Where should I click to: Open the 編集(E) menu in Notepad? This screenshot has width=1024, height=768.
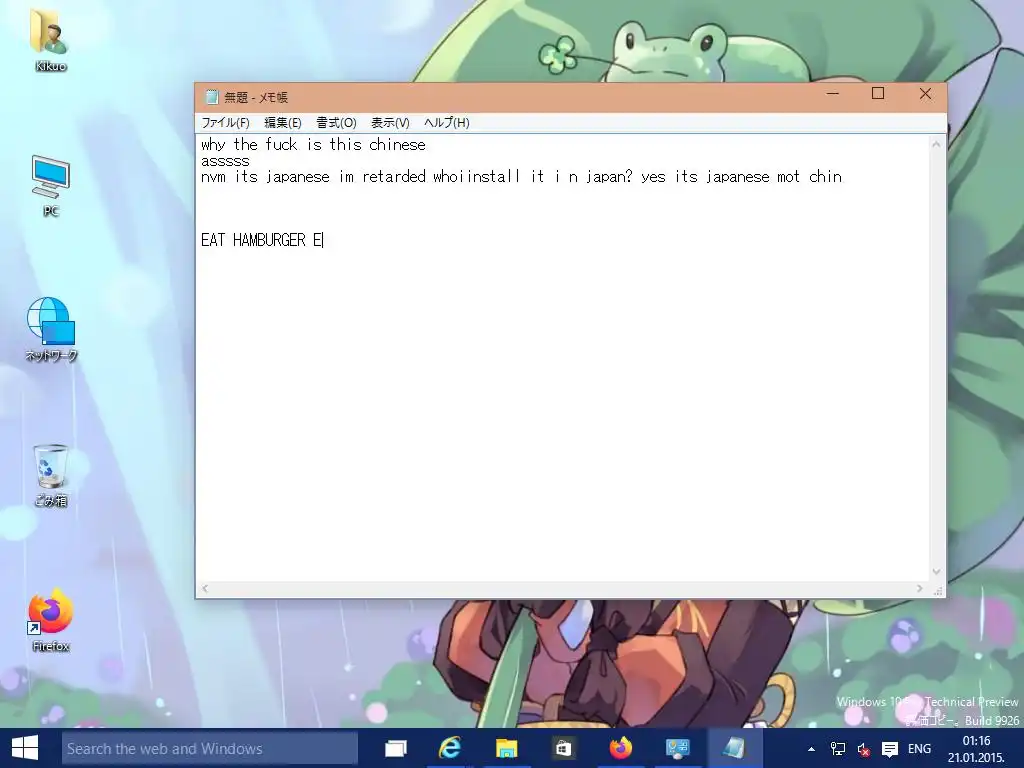click(283, 123)
